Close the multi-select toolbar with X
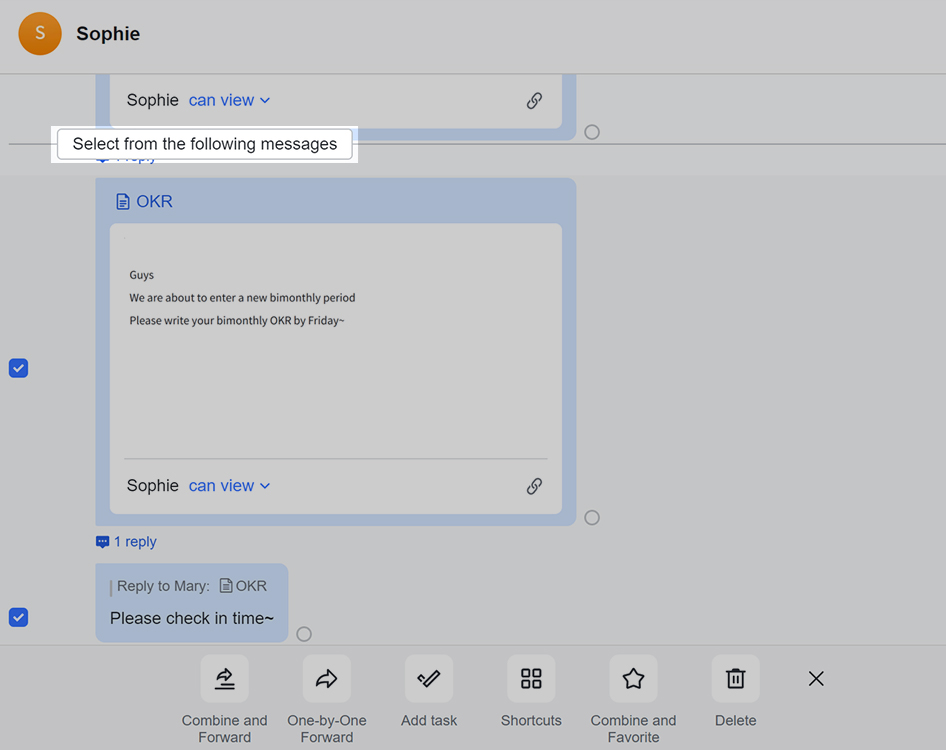 click(x=816, y=679)
